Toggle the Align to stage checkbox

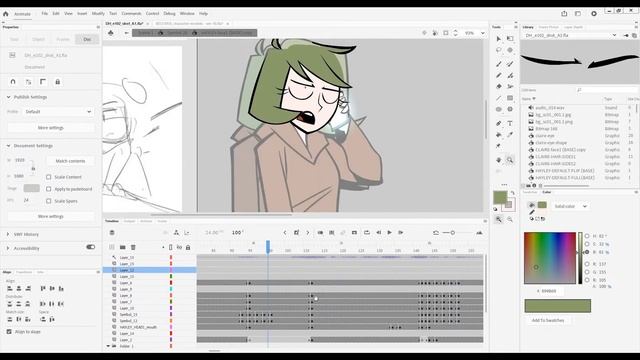[x=9, y=332]
